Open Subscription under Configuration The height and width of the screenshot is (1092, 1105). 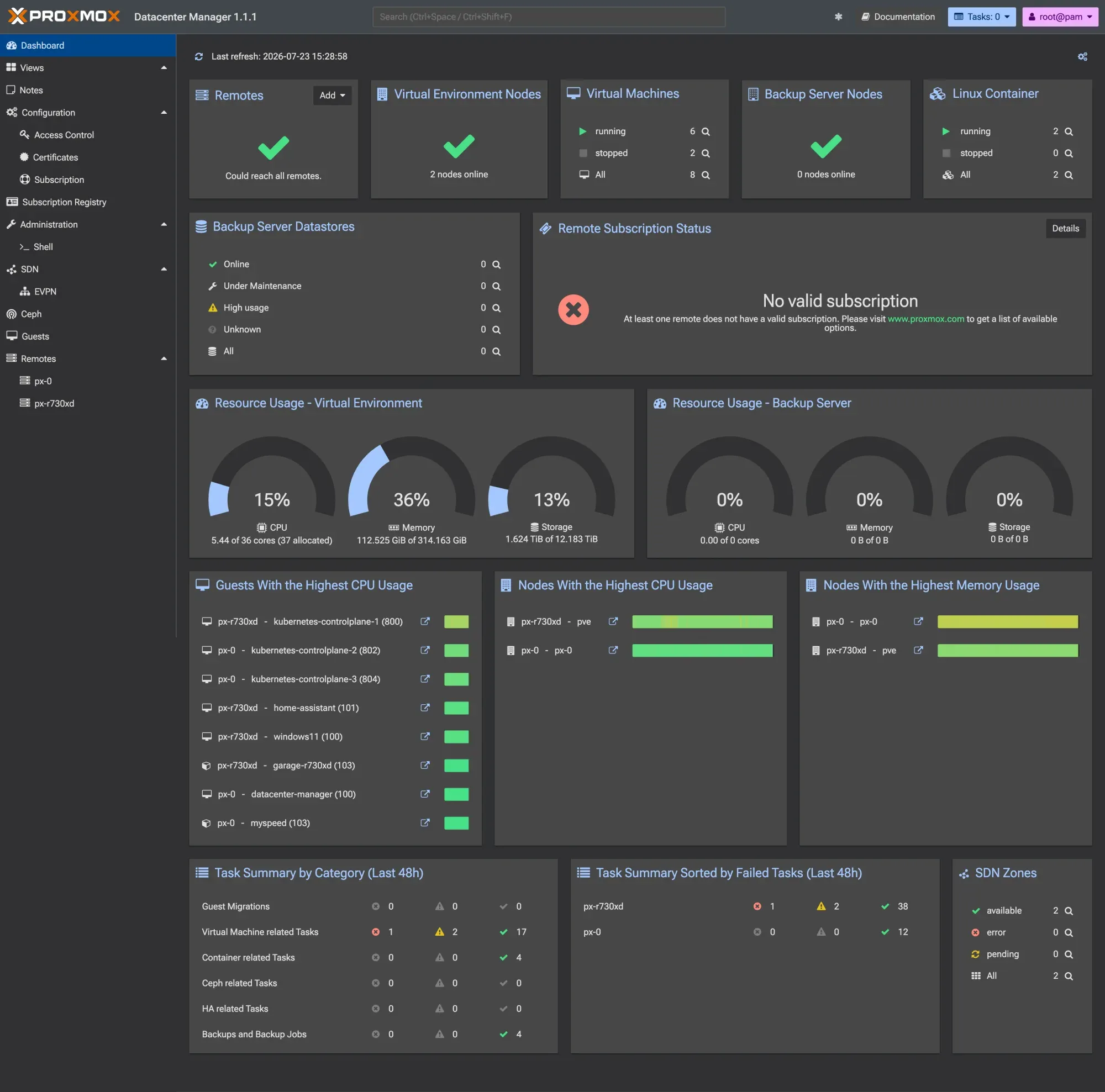pos(88,180)
